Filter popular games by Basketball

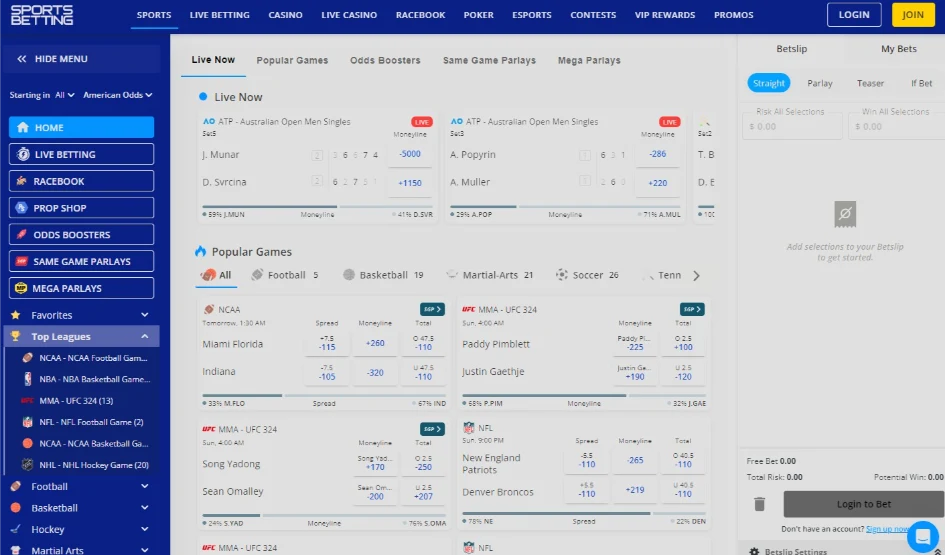383,275
